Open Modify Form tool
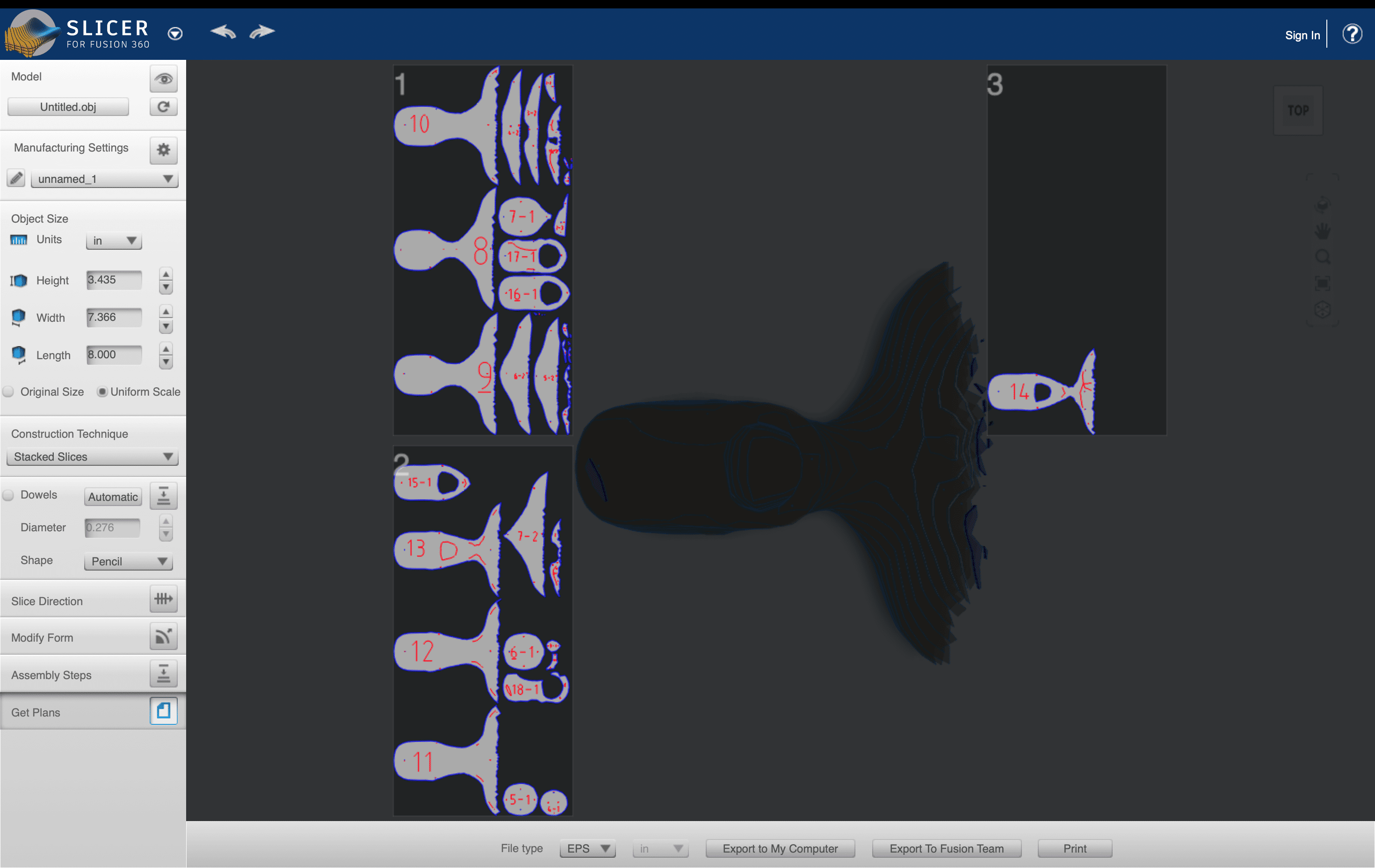 pyautogui.click(x=163, y=637)
